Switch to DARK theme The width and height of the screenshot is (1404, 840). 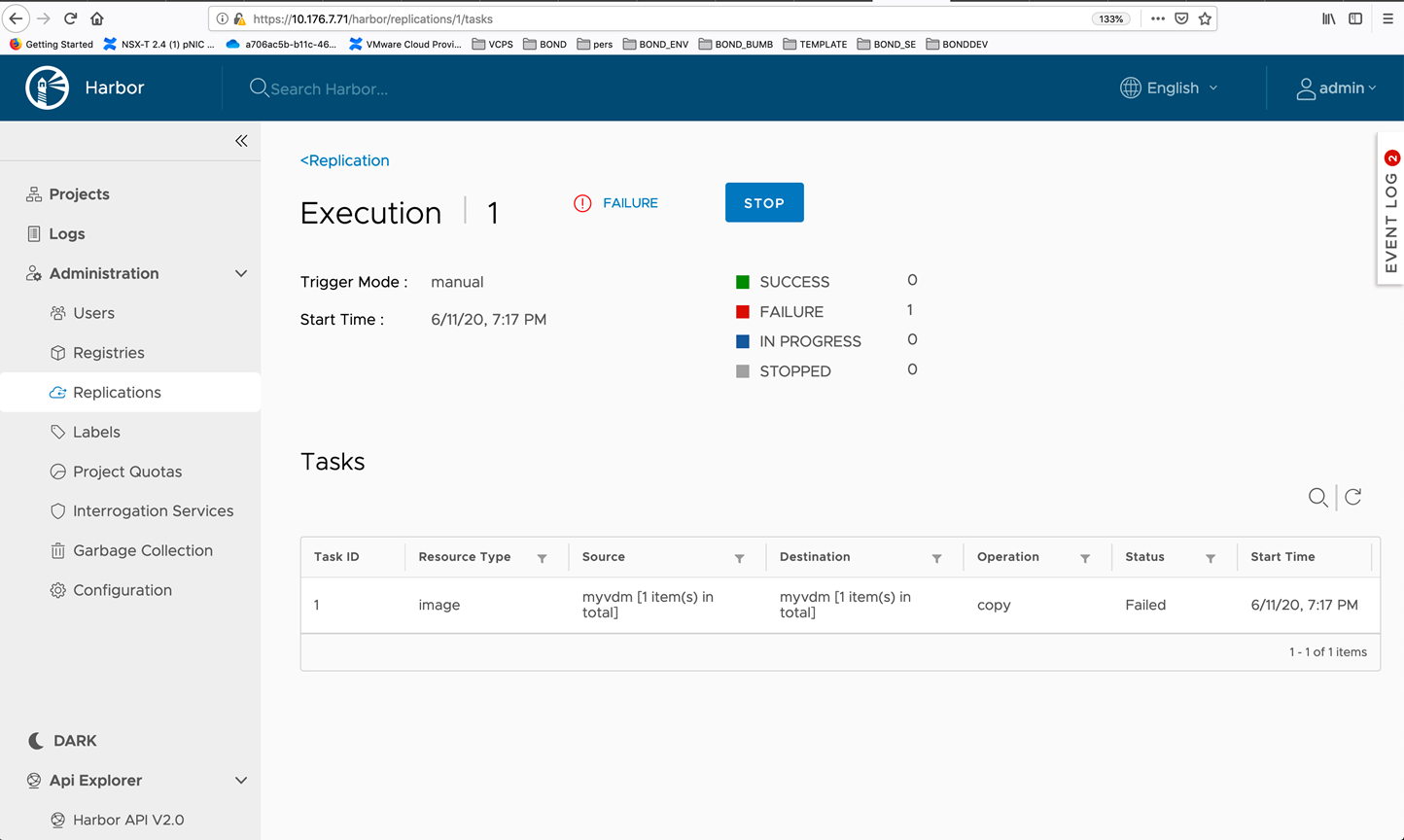(x=62, y=741)
